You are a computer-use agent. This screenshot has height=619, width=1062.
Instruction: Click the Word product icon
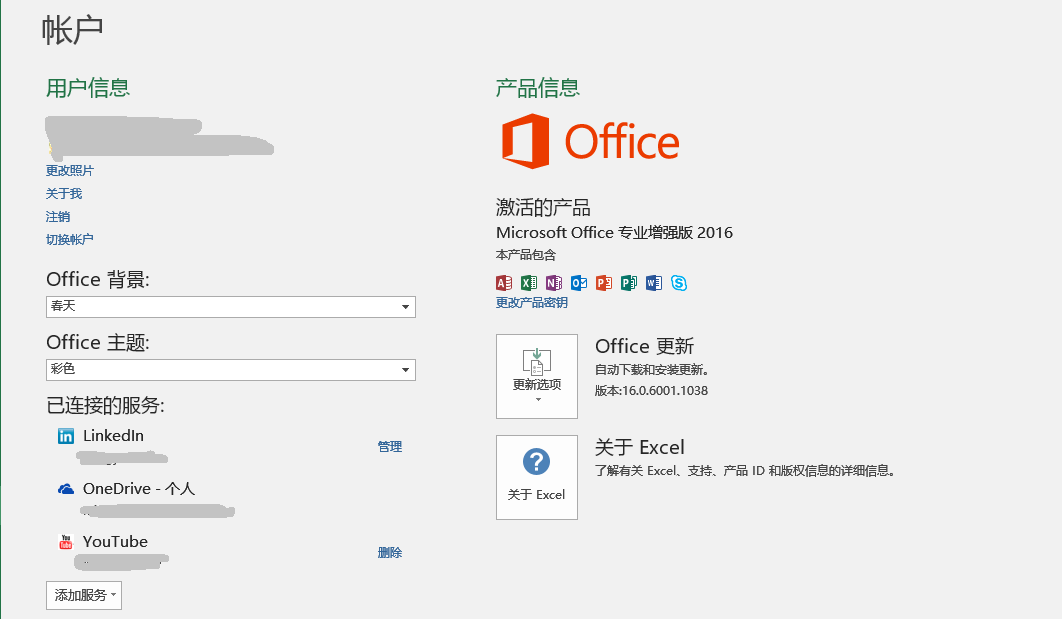click(x=654, y=283)
